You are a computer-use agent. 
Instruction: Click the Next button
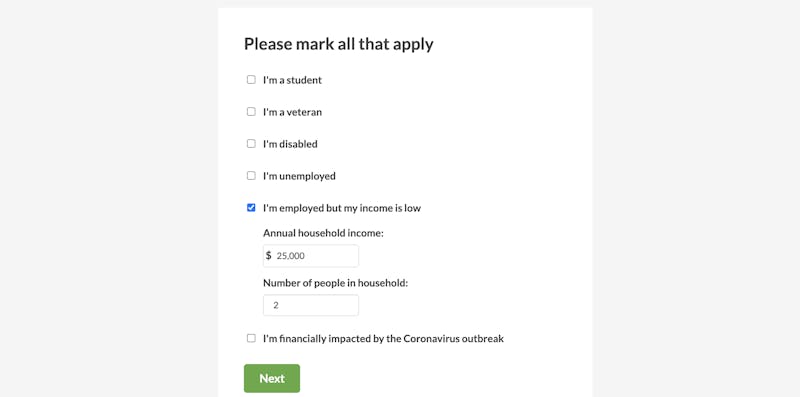pyautogui.click(x=272, y=378)
